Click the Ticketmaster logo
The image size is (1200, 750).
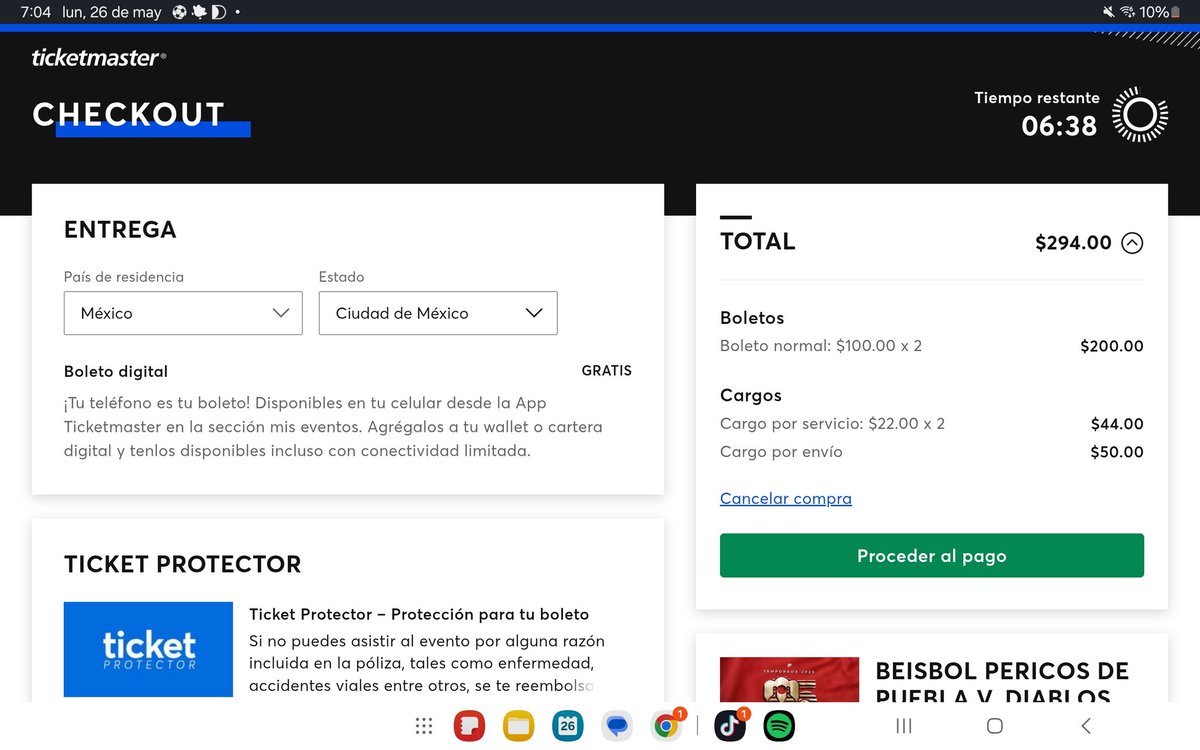click(x=99, y=58)
